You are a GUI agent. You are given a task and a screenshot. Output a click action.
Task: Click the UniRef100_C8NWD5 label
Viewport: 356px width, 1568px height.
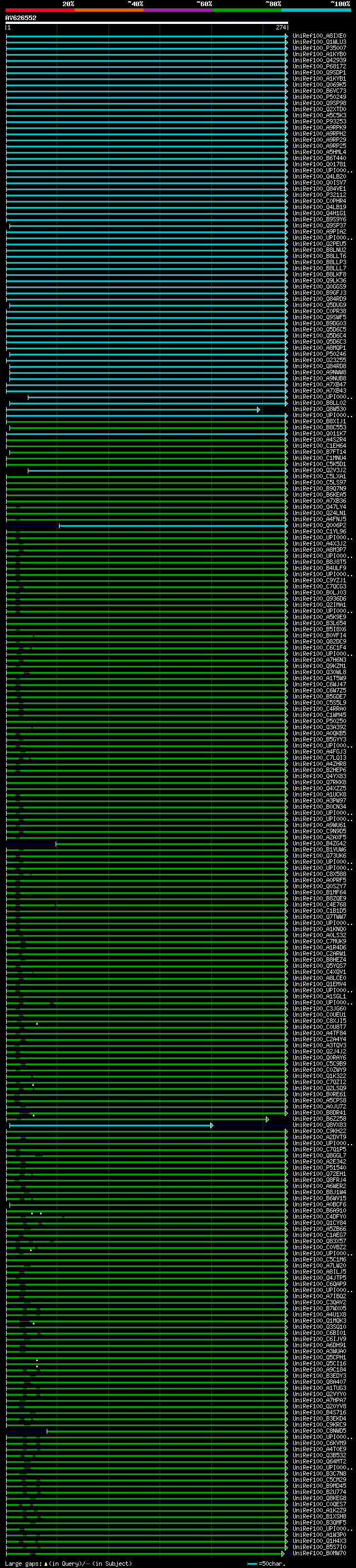(319, 1431)
